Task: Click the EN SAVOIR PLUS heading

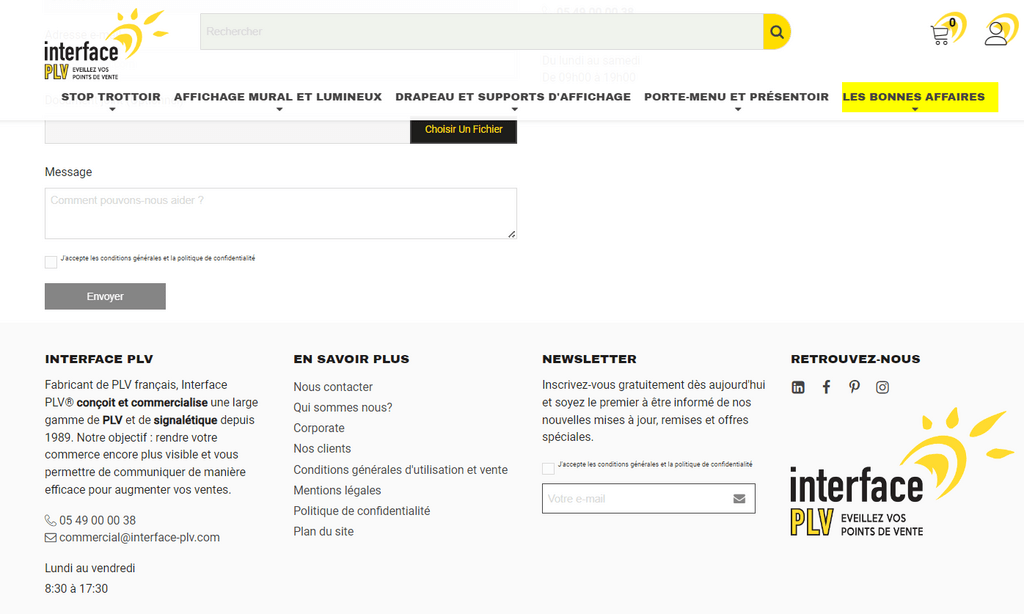Action: pos(351,359)
